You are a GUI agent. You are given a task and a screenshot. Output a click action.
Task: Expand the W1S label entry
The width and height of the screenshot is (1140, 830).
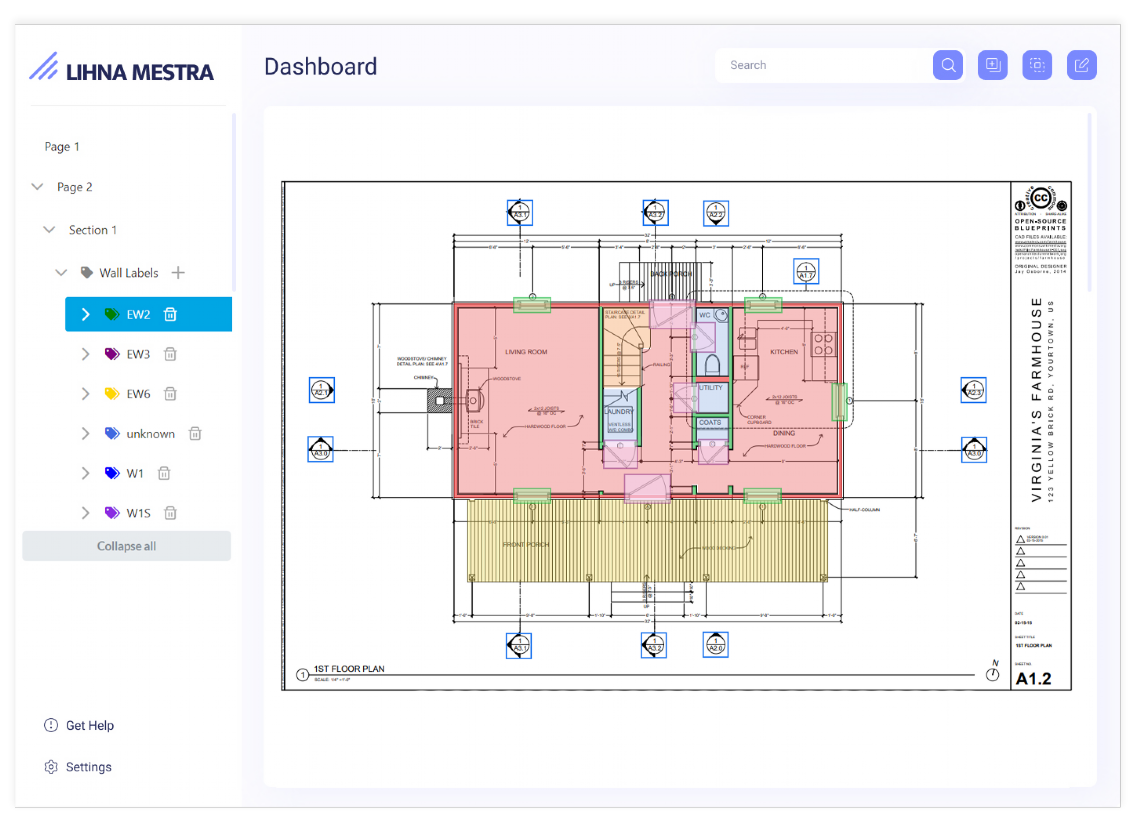pyautogui.click(x=86, y=512)
